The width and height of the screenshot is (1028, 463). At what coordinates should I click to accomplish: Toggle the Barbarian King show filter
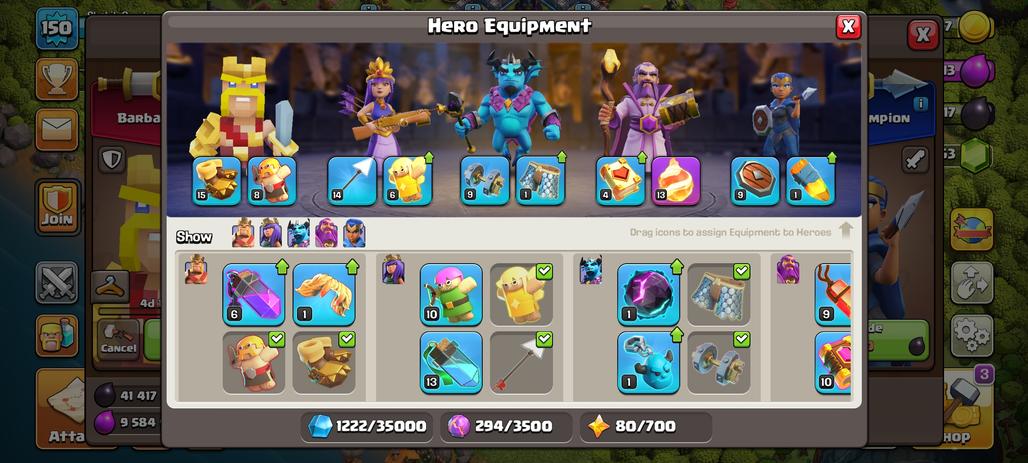pos(243,233)
